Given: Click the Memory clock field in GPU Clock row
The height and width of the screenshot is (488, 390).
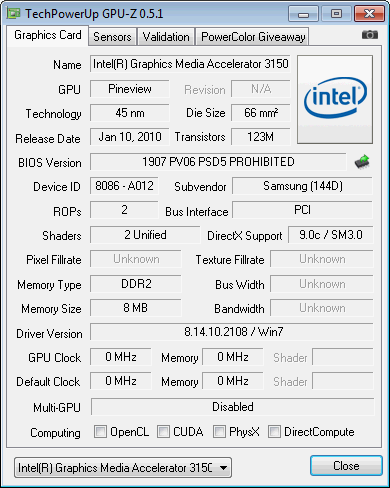Looking at the screenshot, I should (x=233, y=357).
